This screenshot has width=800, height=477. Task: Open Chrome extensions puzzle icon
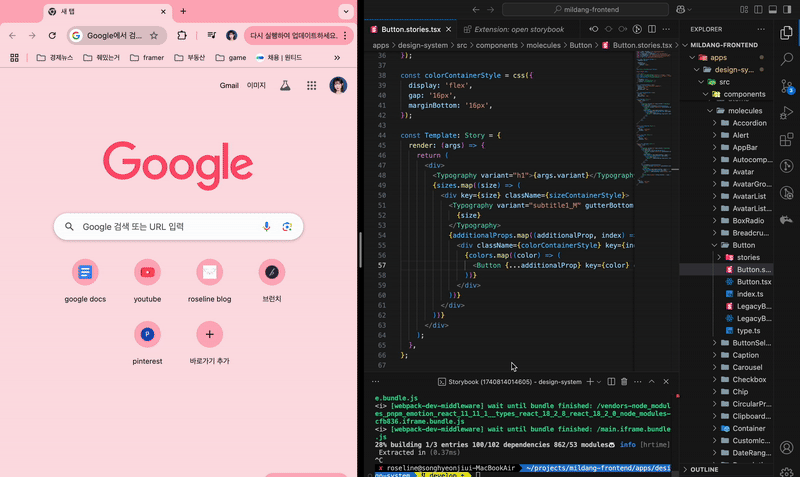click(x=182, y=35)
